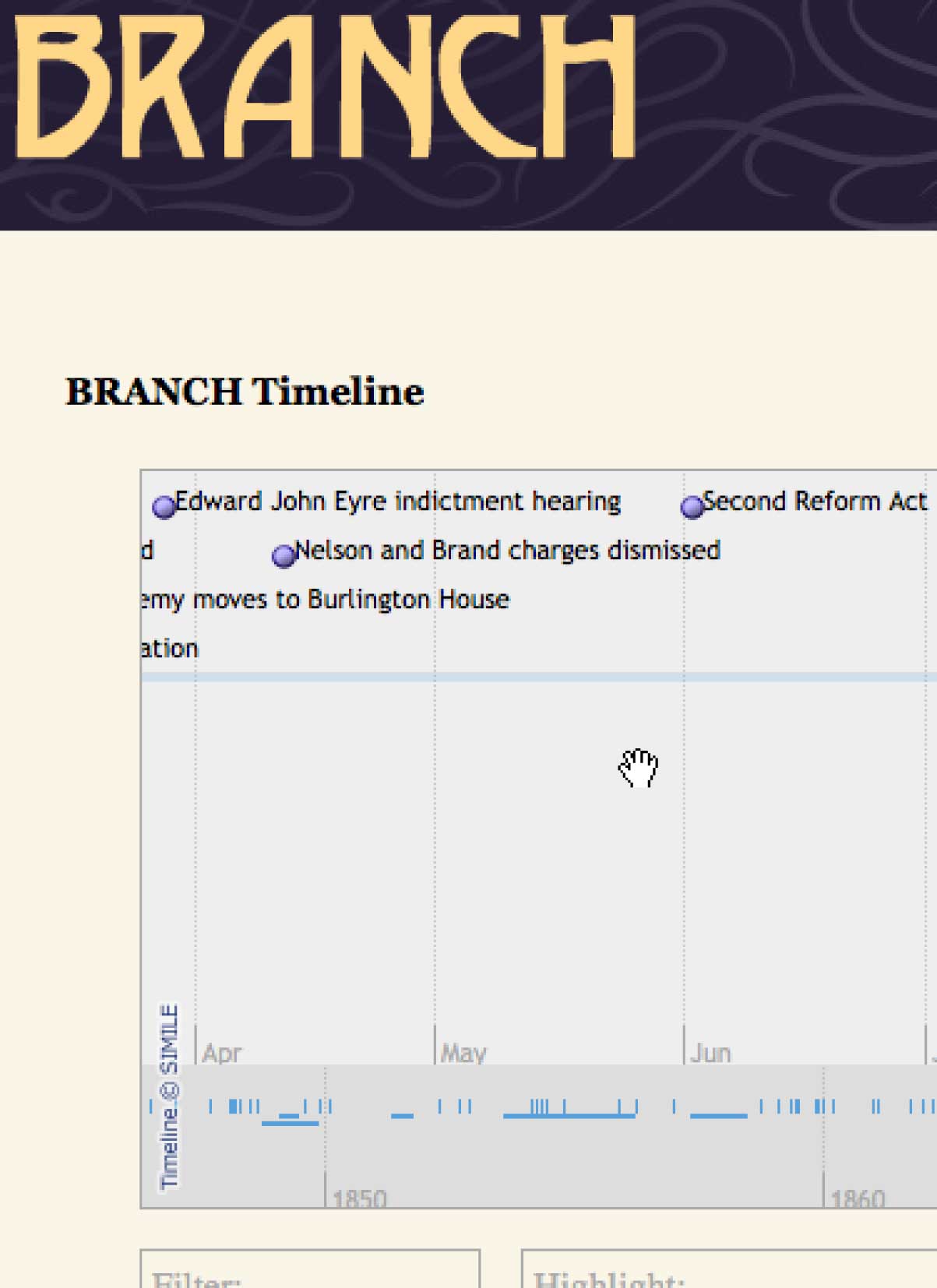Click dense tick cluster in overview band
The width and height of the screenshot is (937, 1288).
(539, 1107)
